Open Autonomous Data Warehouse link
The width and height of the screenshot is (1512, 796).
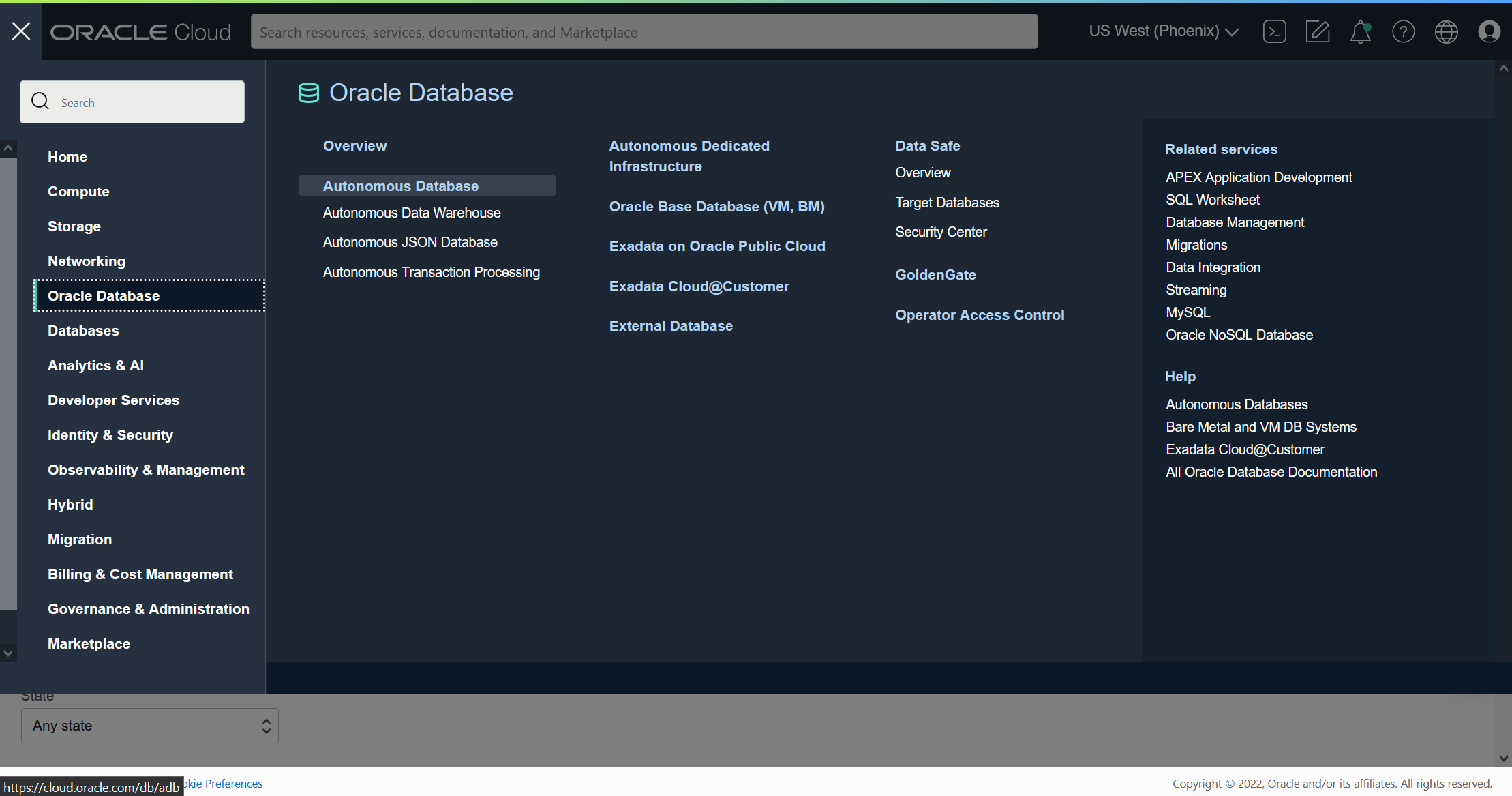coord(411,213)
